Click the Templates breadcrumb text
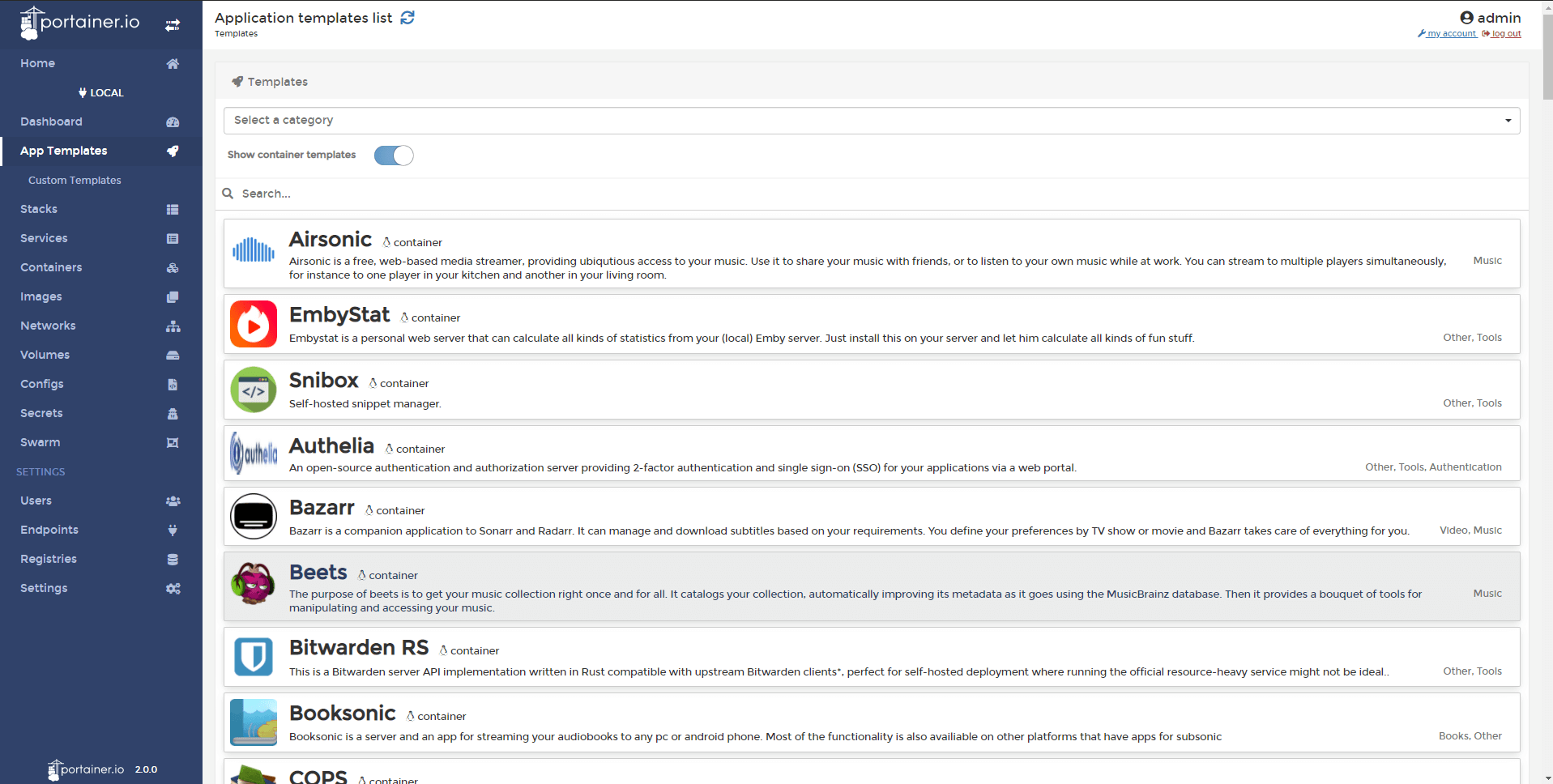The image size is (1553, 784). point(236,34)
